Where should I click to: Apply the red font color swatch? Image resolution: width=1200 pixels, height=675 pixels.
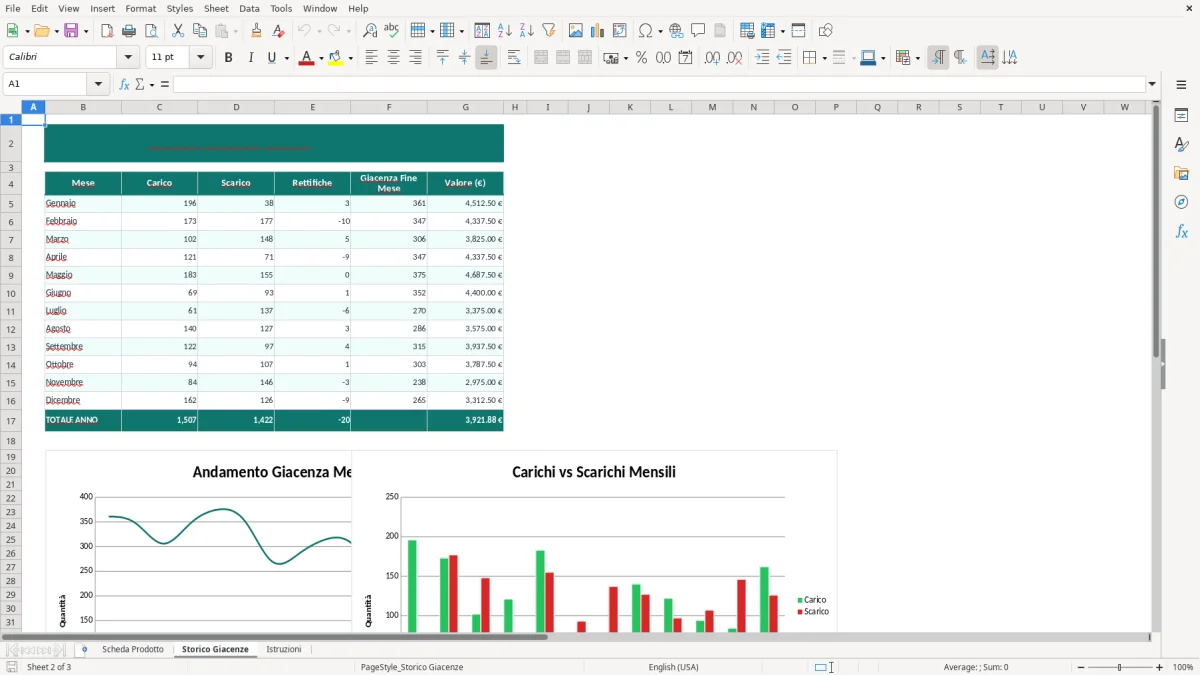pyautogui.click(x=305, y=58)
